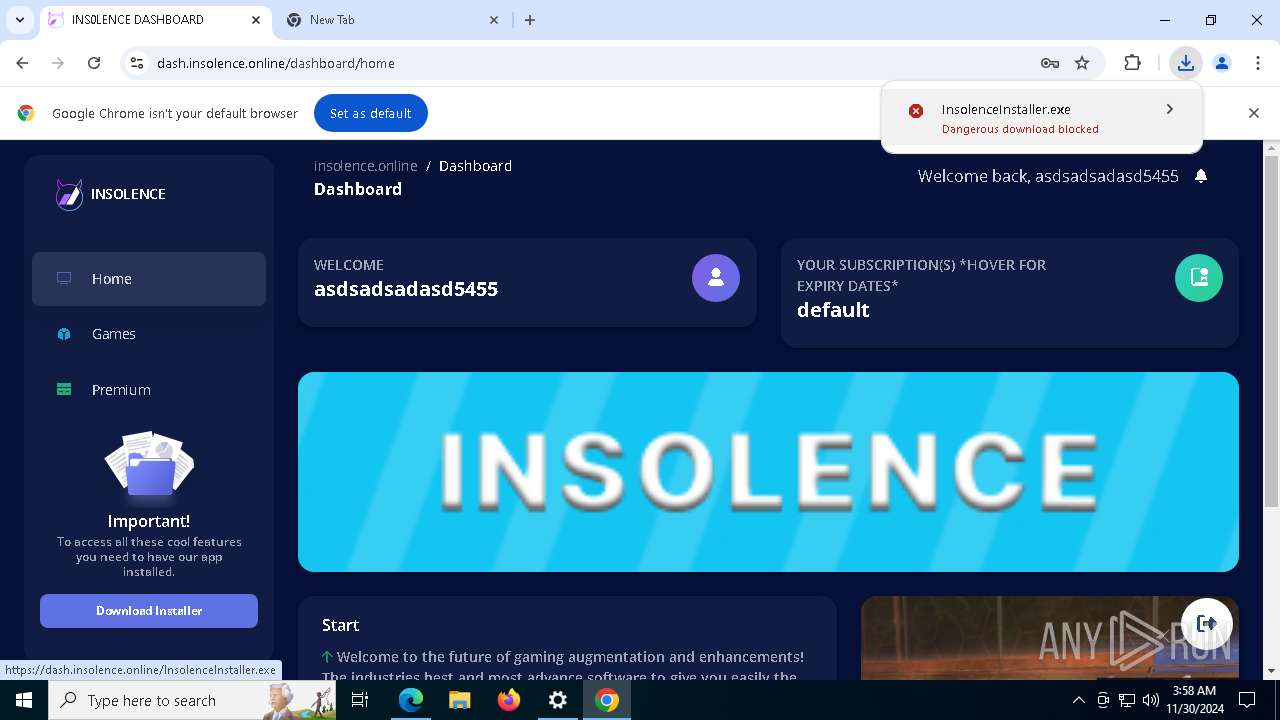Click the Start section heading
This screenshot has width=1280, height=720.
click(340, 625)
